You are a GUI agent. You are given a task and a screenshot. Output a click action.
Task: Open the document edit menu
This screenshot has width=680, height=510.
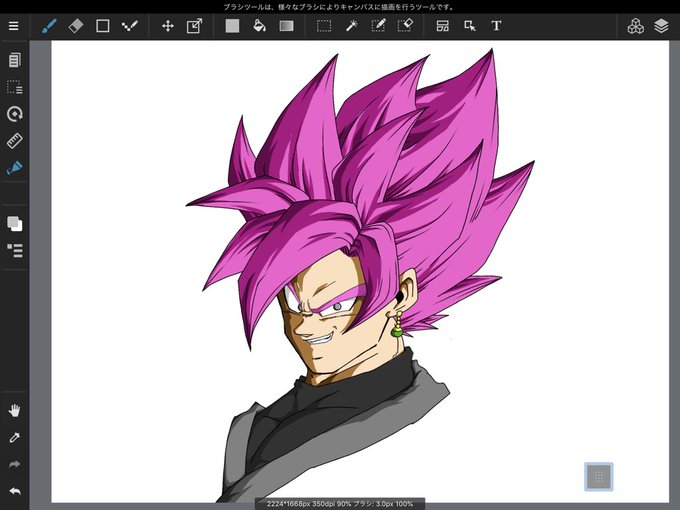point(14,60)
